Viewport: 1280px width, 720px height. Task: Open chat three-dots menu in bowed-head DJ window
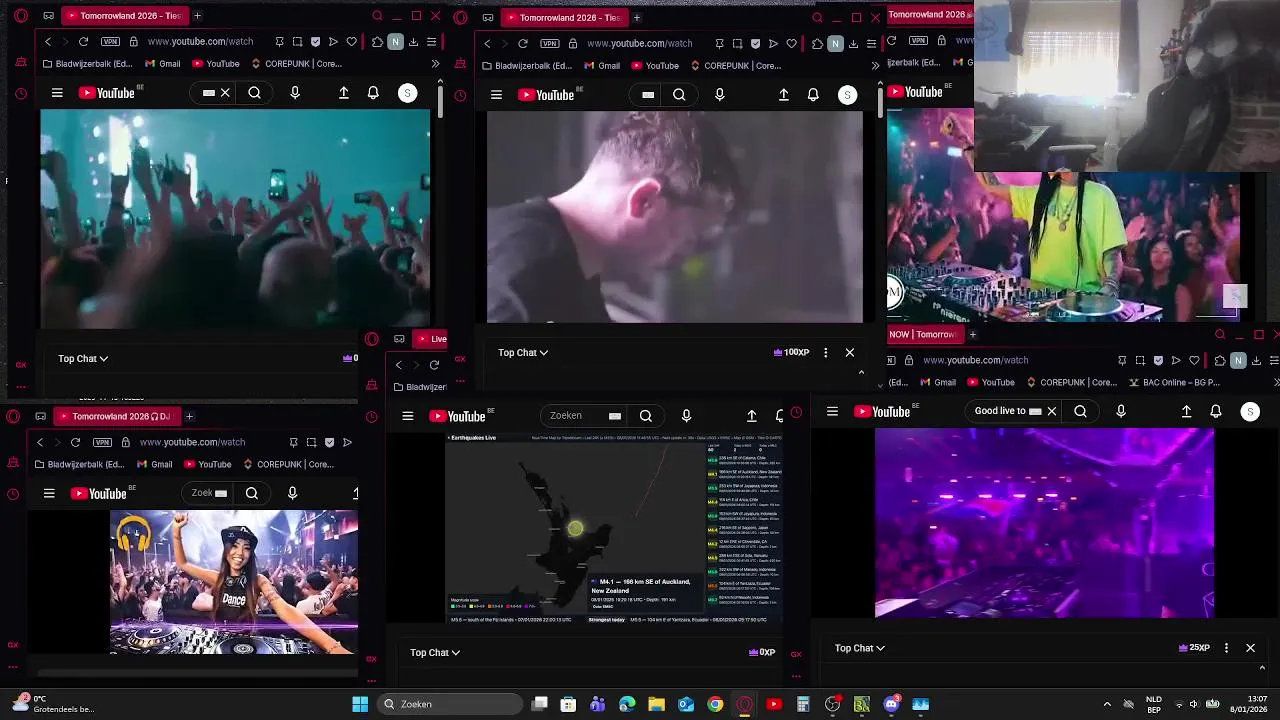click(825, 352)
